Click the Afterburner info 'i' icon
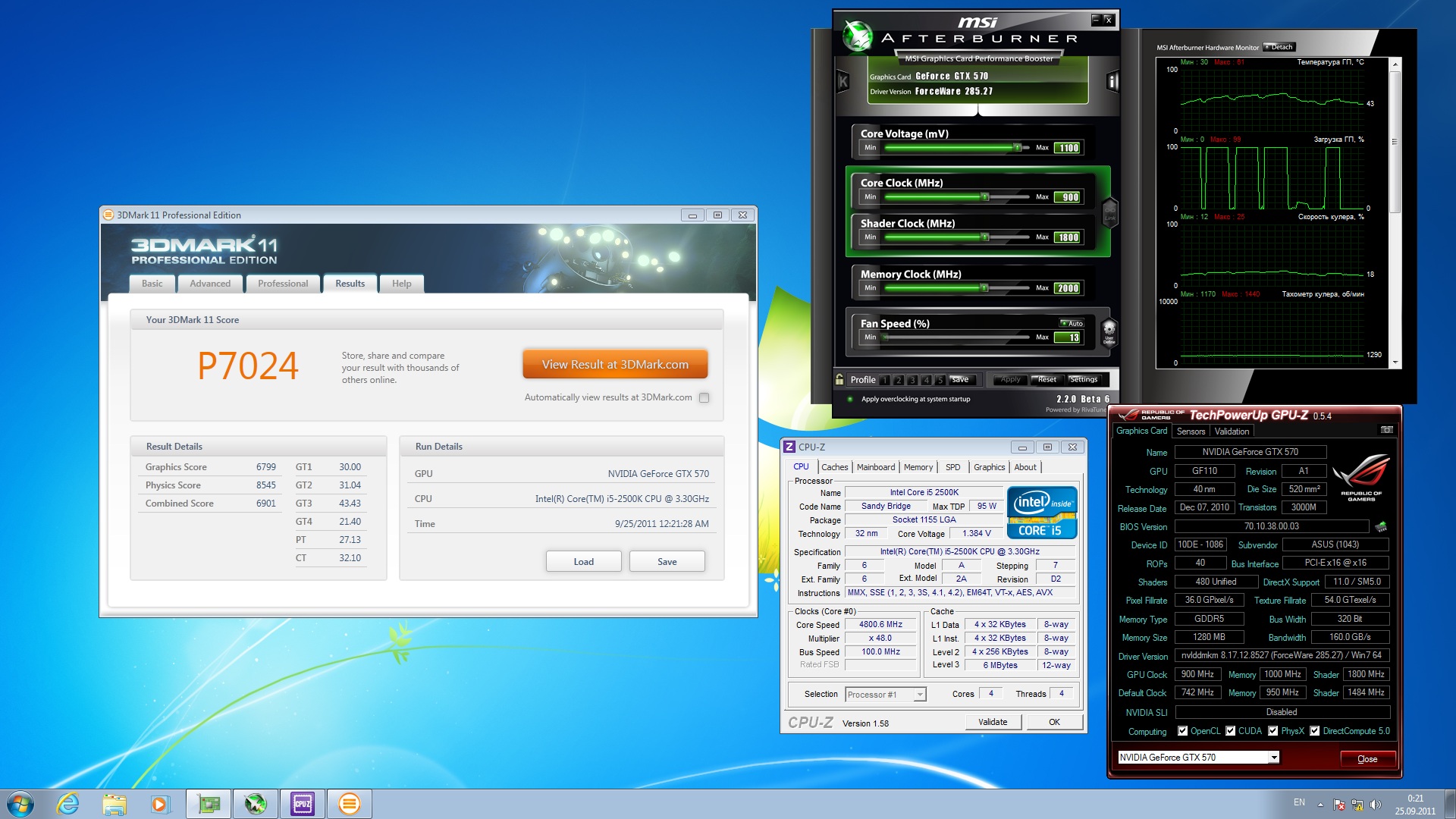Viewport: 1456px width, 819px height. click(1112, 81)
